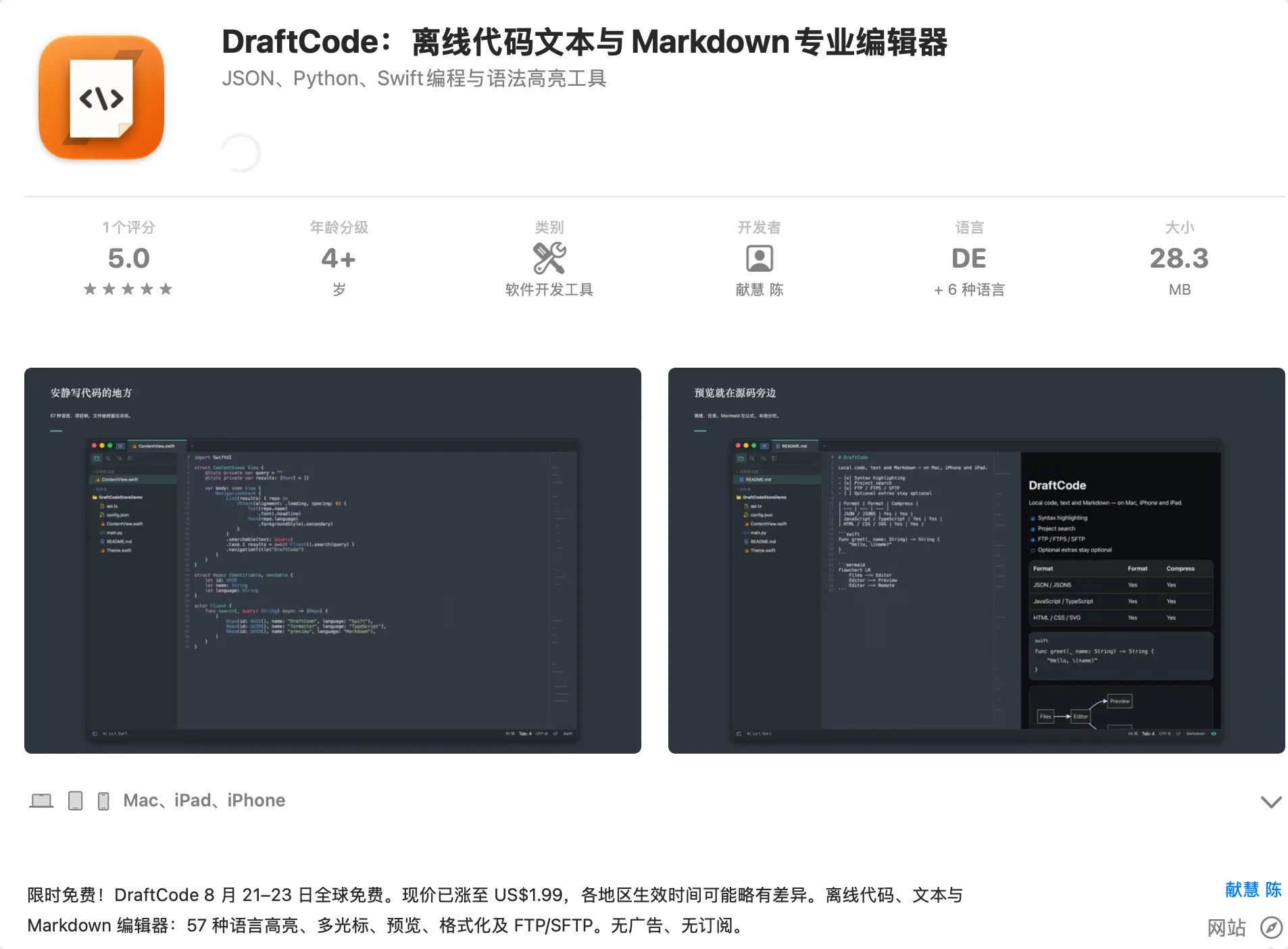Open the 安静写代码的地方 screenshot
This screenshot has height=949, width=1288.
[332, 560]
